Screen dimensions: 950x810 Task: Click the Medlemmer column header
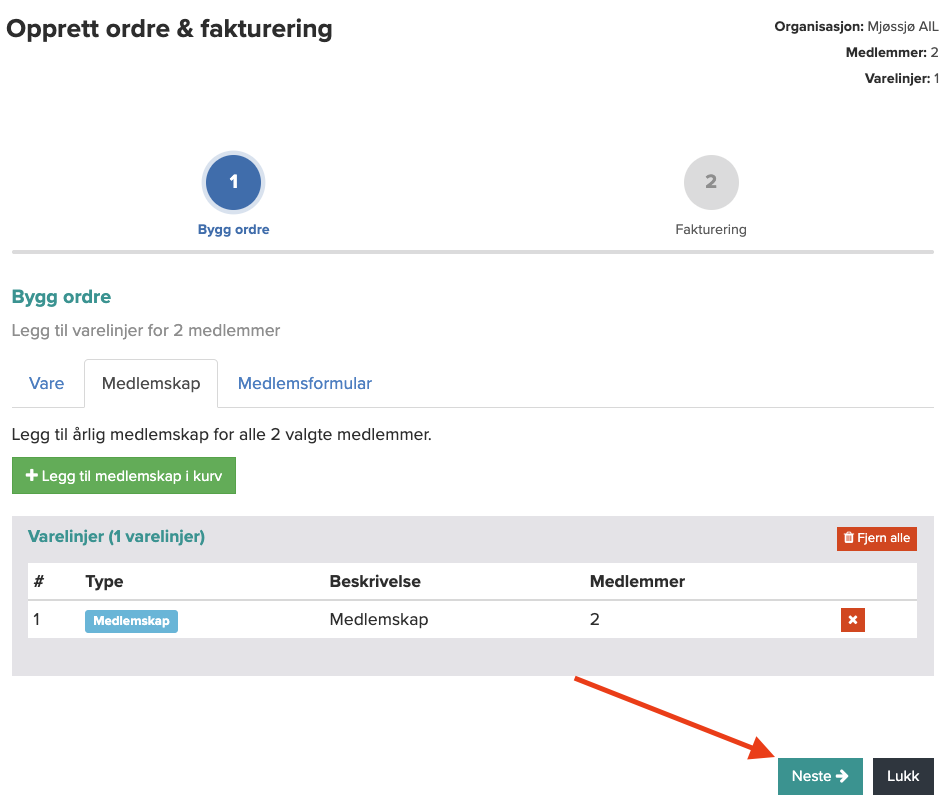point(637,582)
